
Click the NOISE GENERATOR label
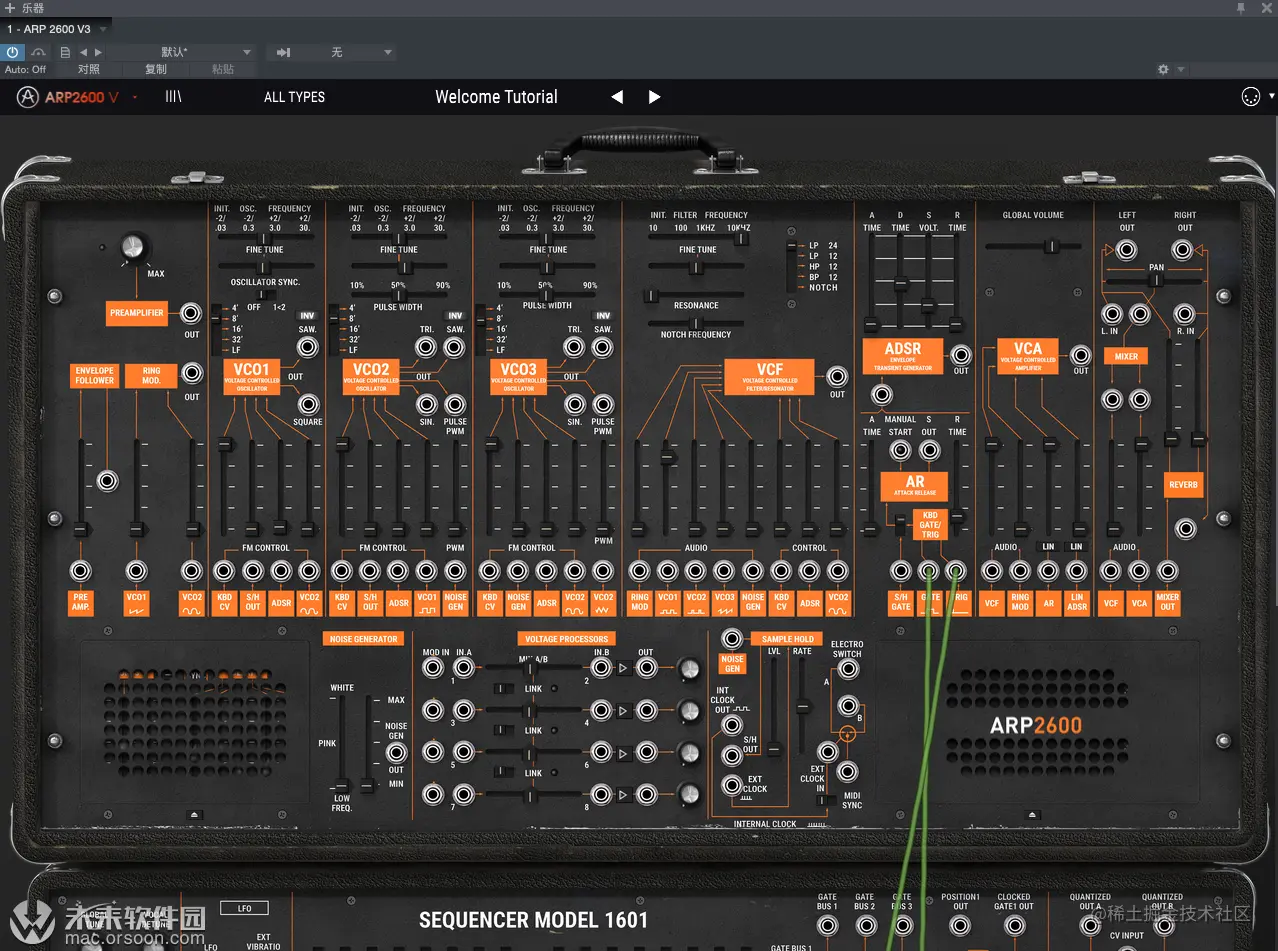[x=364, y=639]
